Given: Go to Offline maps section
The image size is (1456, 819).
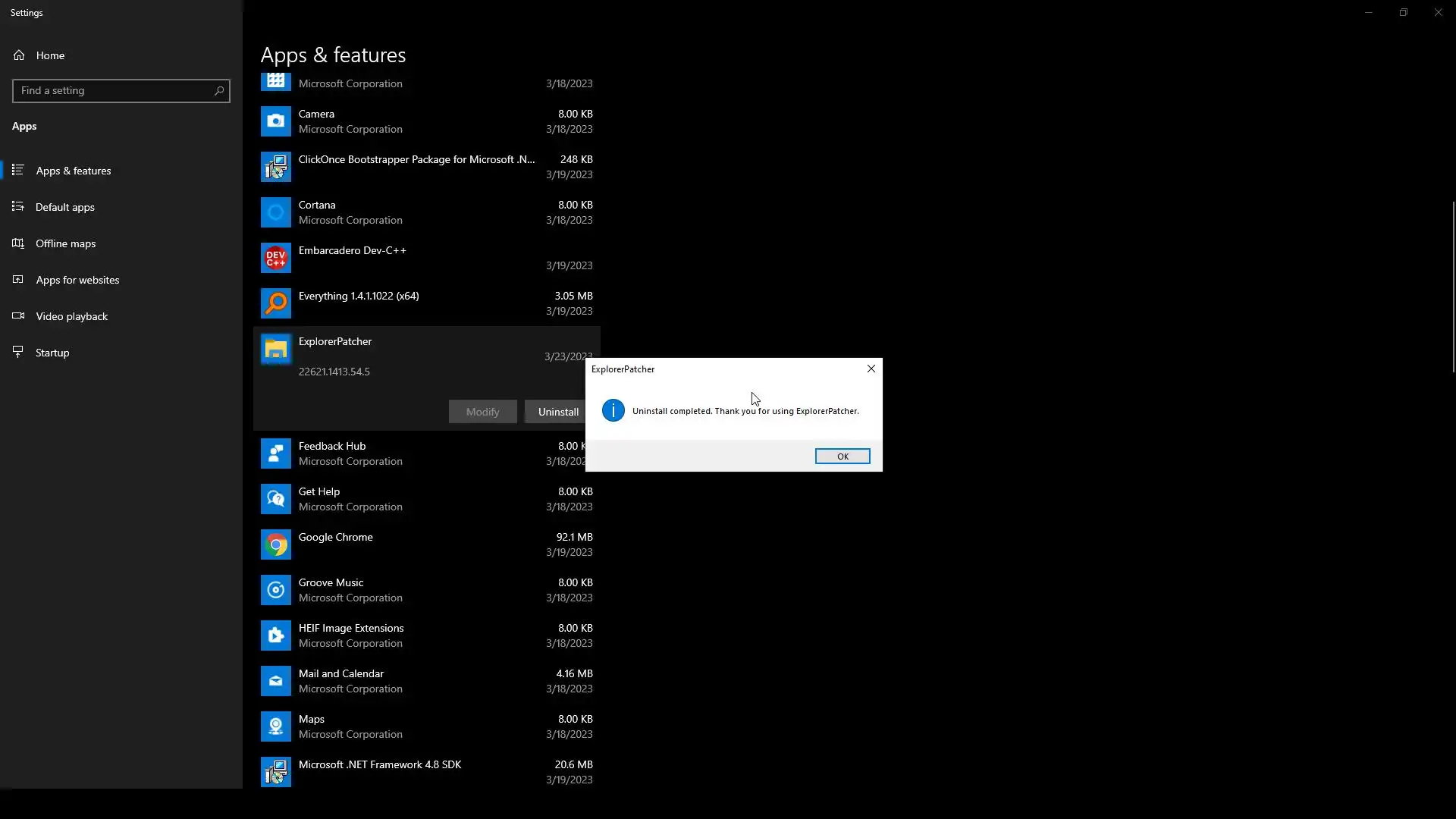Looking at the screenshot, I should pos(66,243).
